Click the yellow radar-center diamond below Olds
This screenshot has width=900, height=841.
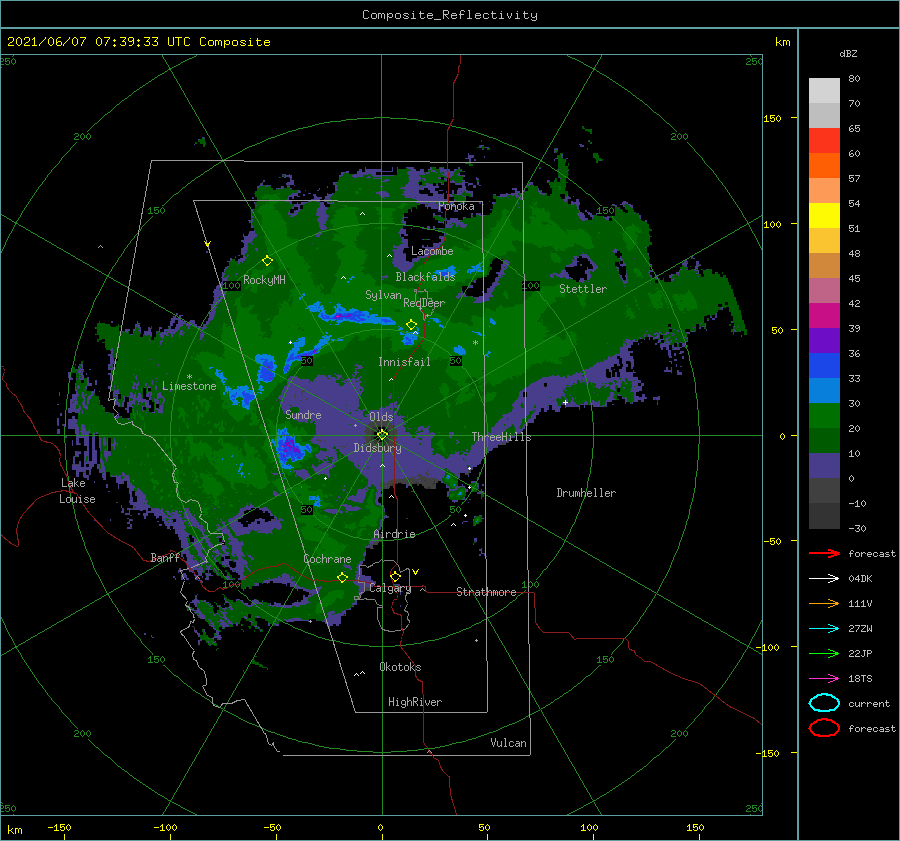click(x=382, y=435)
